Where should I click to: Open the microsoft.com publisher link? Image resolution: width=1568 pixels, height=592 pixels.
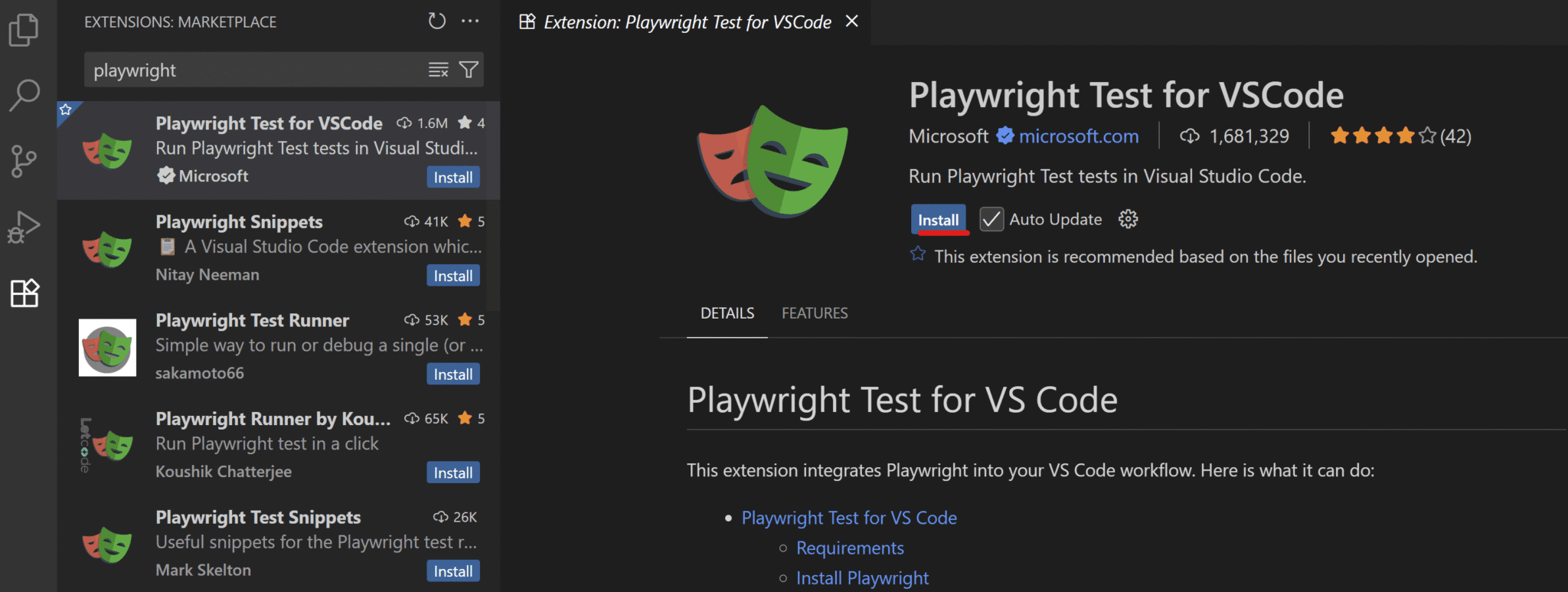pyautogui.click(x=1079, y=136)
